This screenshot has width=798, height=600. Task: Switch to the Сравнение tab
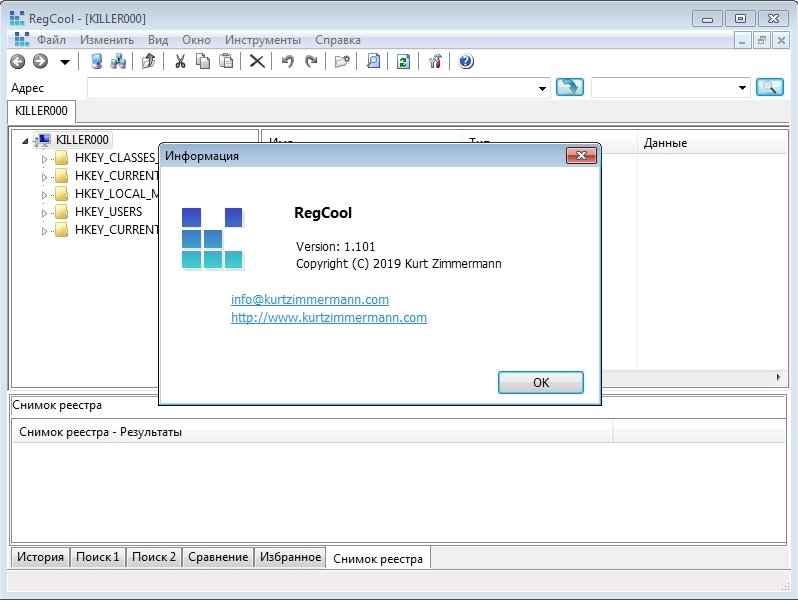218,557
